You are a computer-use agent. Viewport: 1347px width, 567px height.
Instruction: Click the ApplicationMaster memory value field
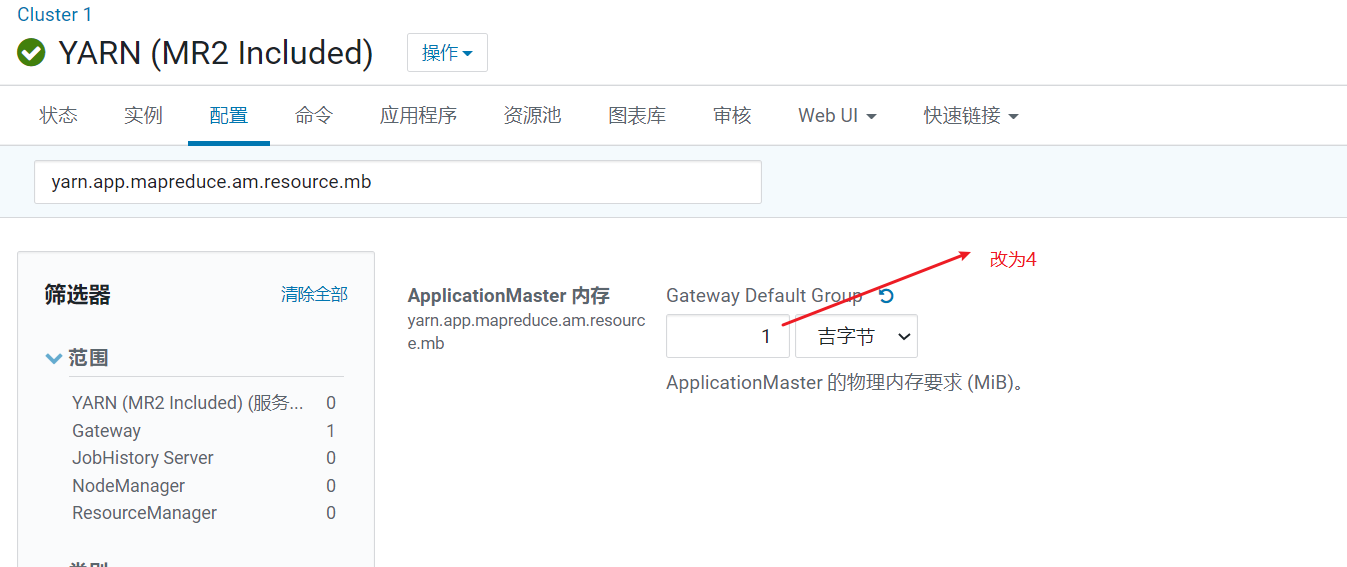pos(728,337)
